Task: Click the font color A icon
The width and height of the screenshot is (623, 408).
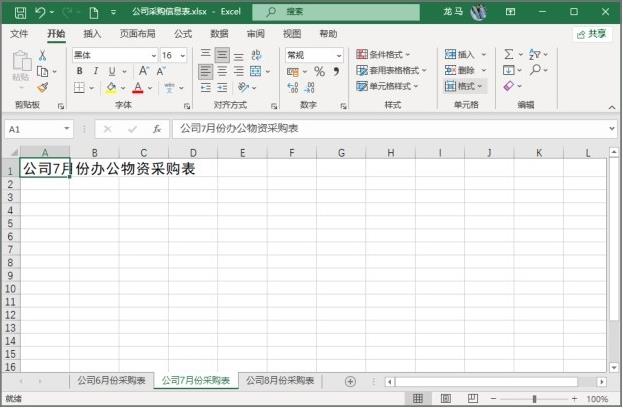Action: [137, 88]
